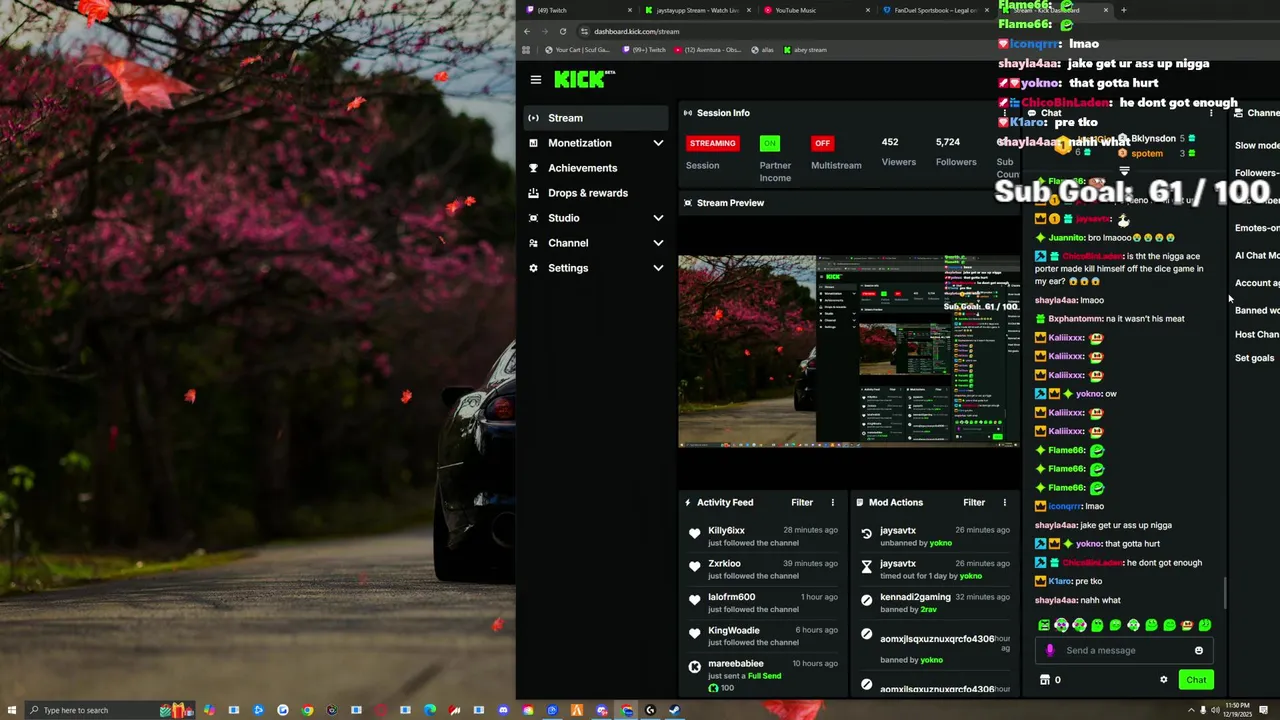Viewport: 1280px width, 720px height.
Task: Expand the Monetization menu
Action: click(x=596, y=143)
